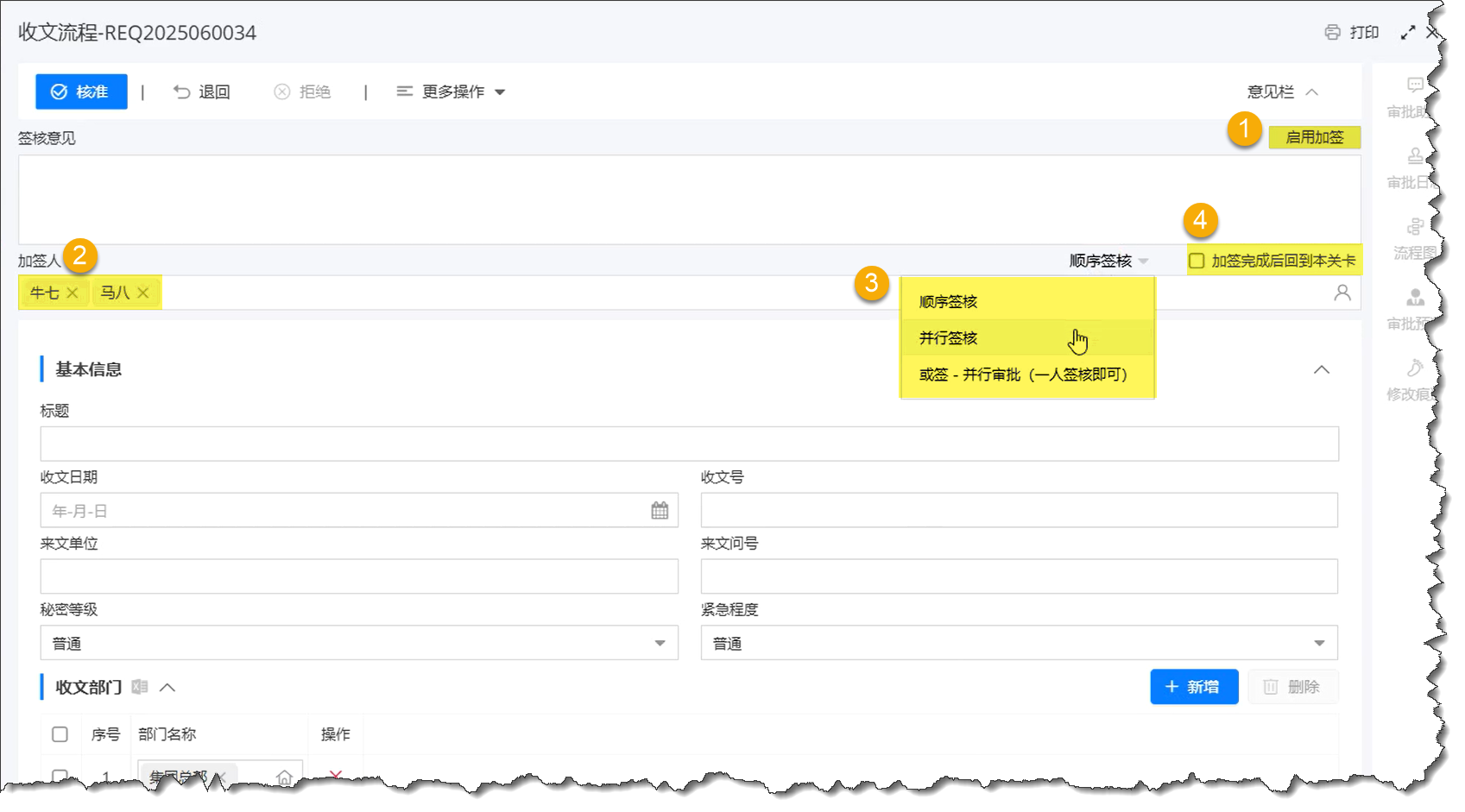Image resolution: width=1465 pixels, height=812 pixels.
Task: Click the 打印 print icon
Action: (x=1332, y=33)
